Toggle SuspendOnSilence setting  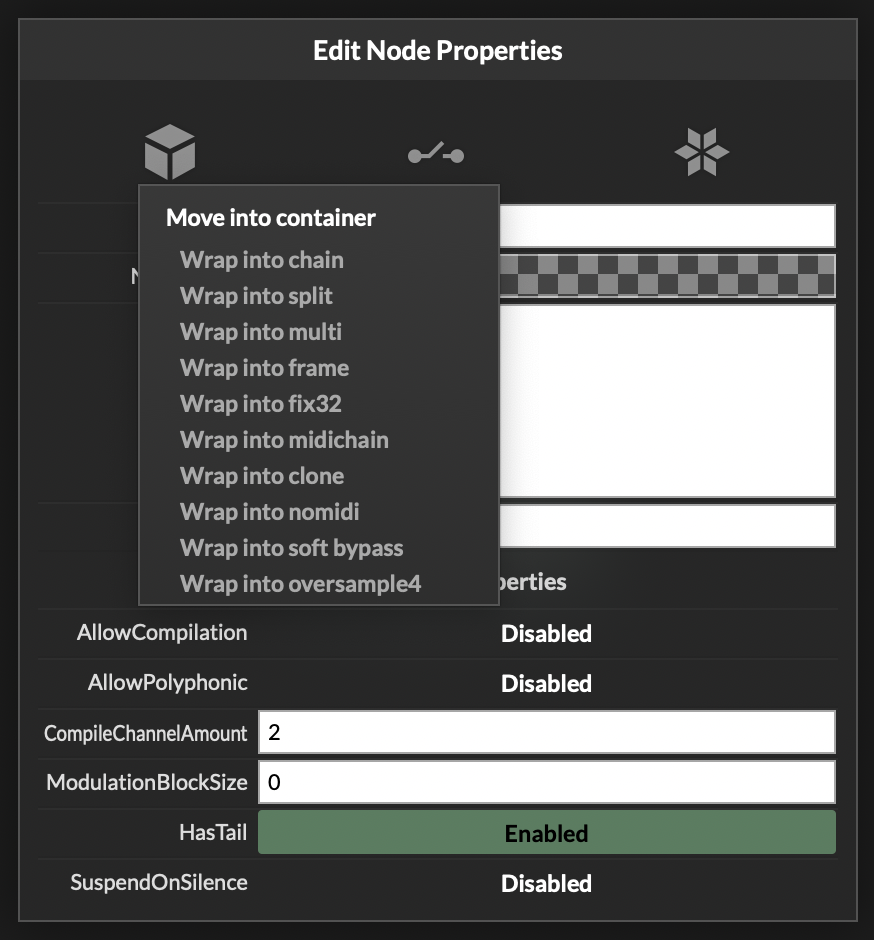click(547, 883)
